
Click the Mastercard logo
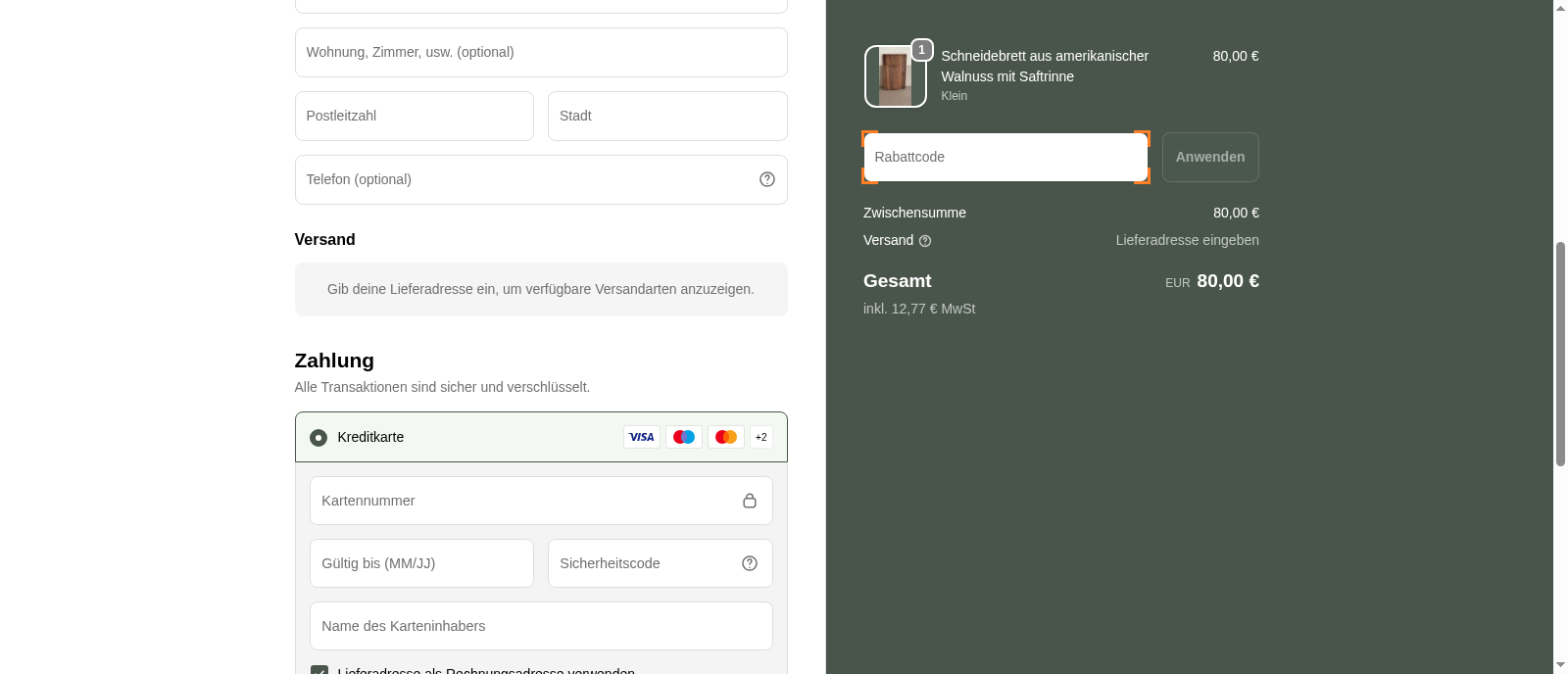click(x=726, y=437)
